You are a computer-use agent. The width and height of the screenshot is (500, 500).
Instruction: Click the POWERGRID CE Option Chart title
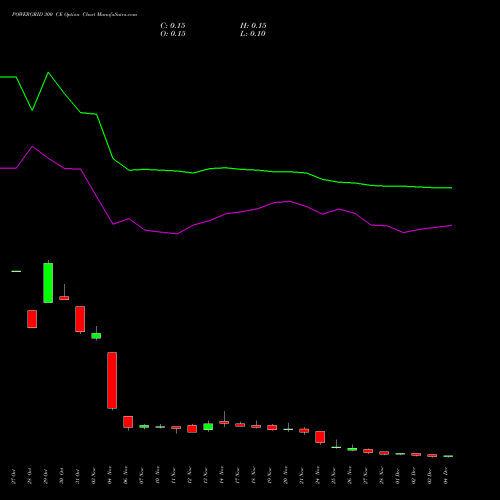[74, 14]
